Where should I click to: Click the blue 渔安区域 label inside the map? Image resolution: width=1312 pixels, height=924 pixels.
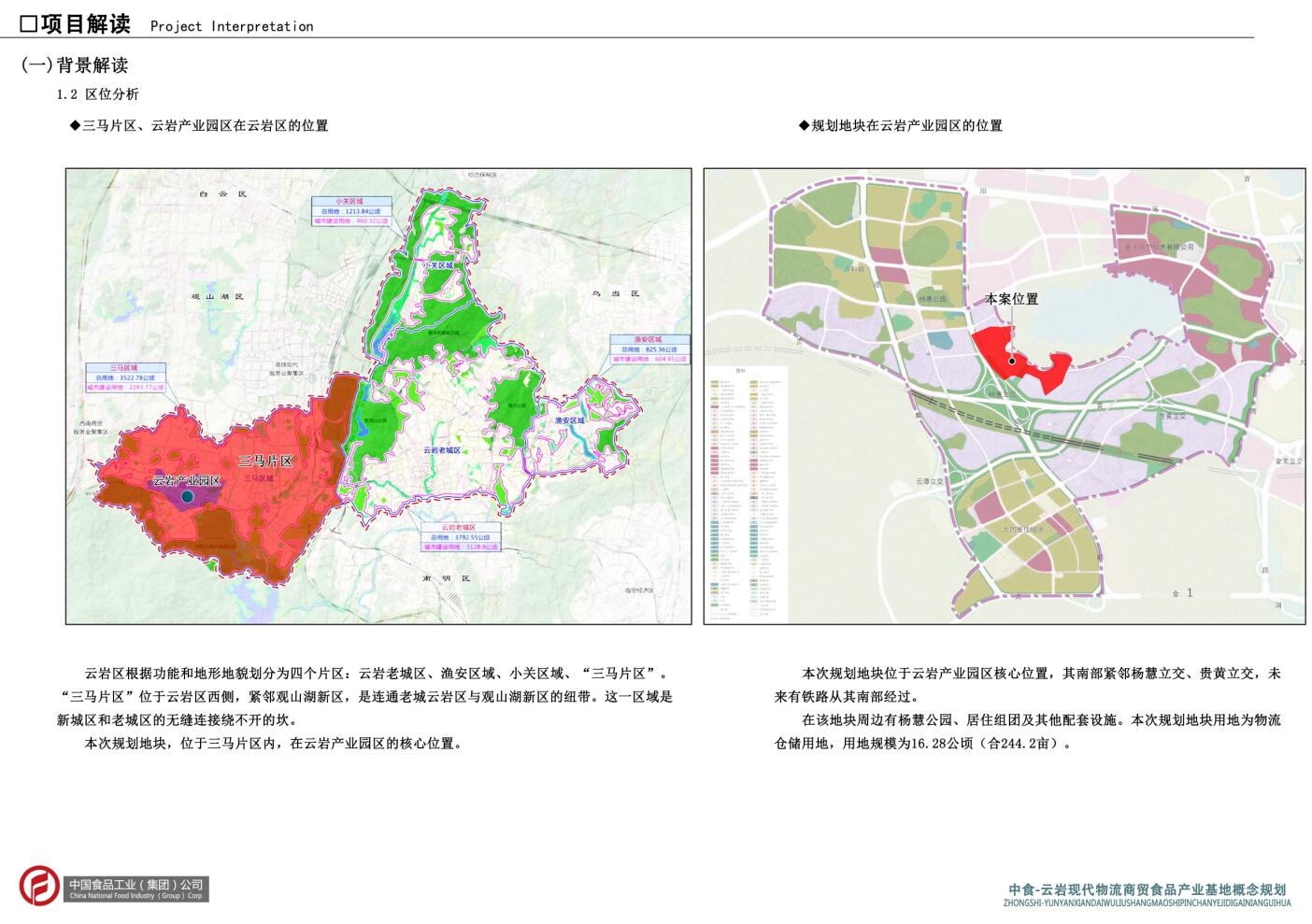pyautogui.click(x=570, y=420)
